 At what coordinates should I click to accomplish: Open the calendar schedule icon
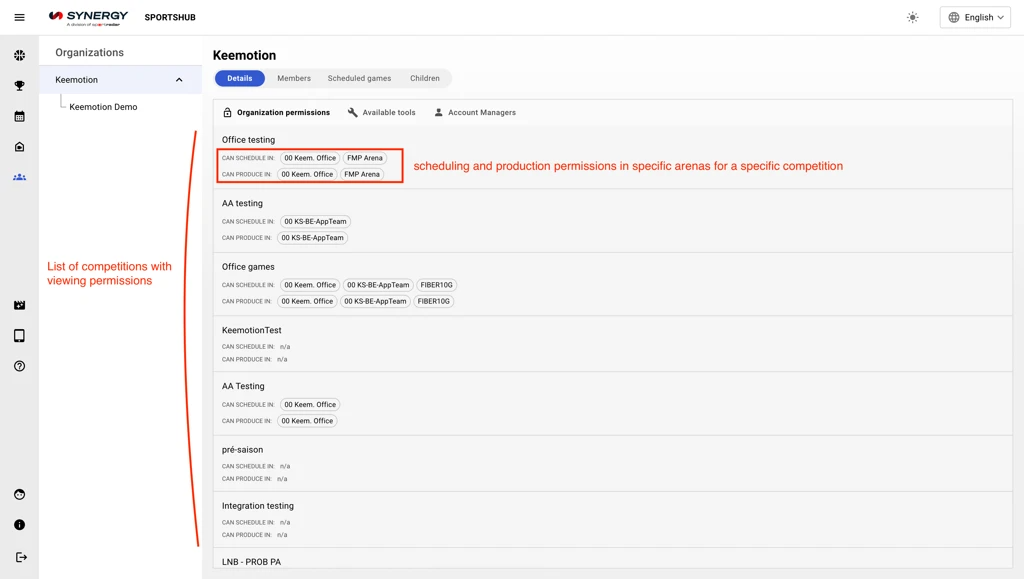click(20, 117)
